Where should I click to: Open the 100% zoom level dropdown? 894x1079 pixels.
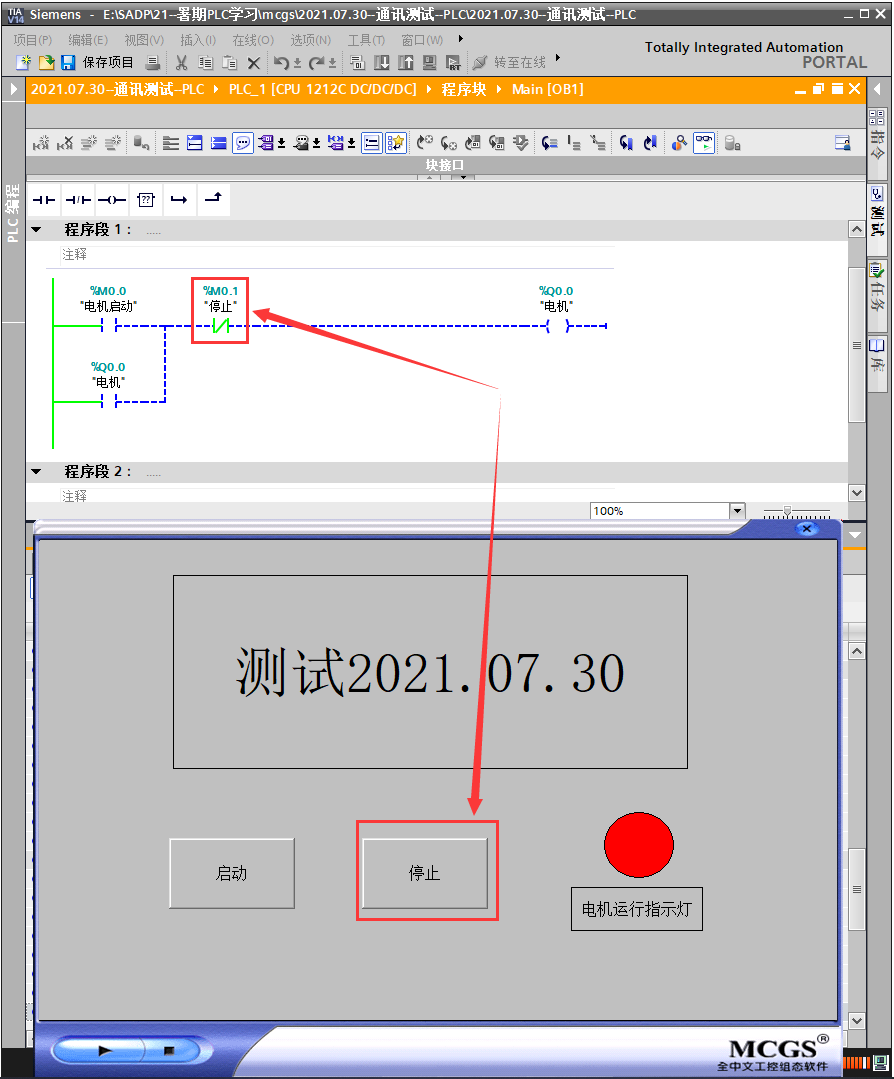click(737, 511)
